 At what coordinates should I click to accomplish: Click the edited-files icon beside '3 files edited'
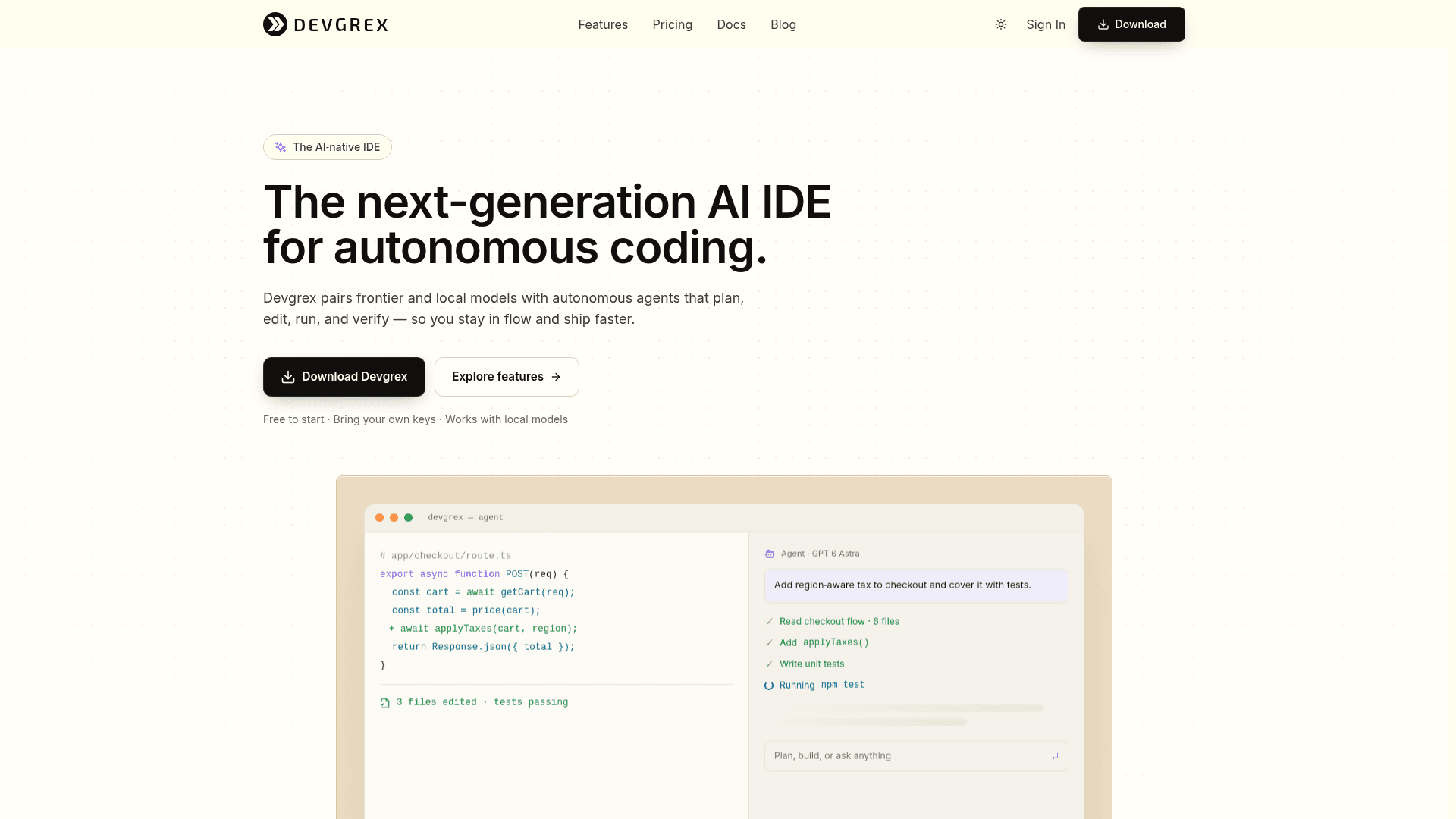click(385, 703)
